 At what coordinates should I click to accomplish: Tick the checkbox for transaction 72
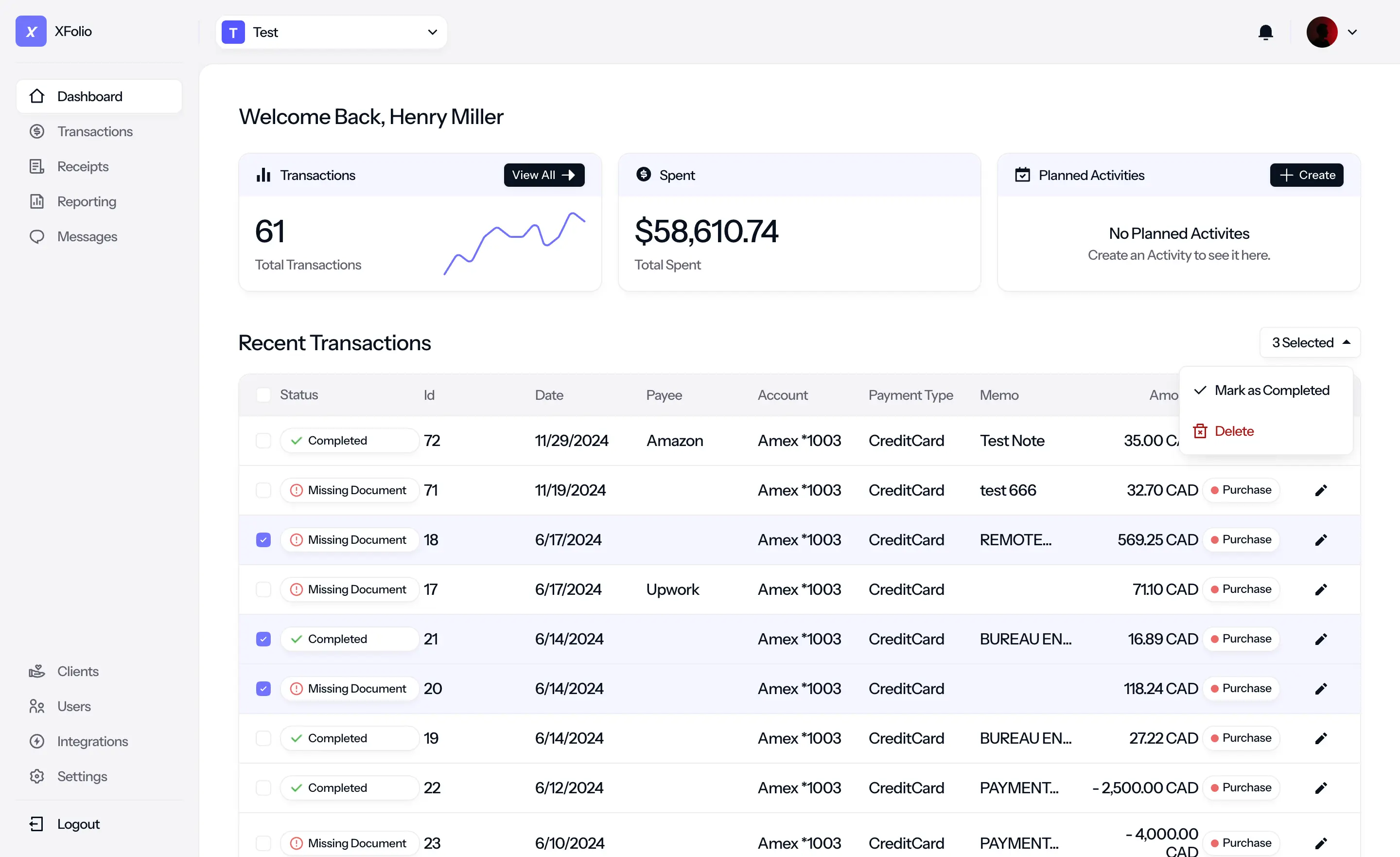[x=263, y=441]
